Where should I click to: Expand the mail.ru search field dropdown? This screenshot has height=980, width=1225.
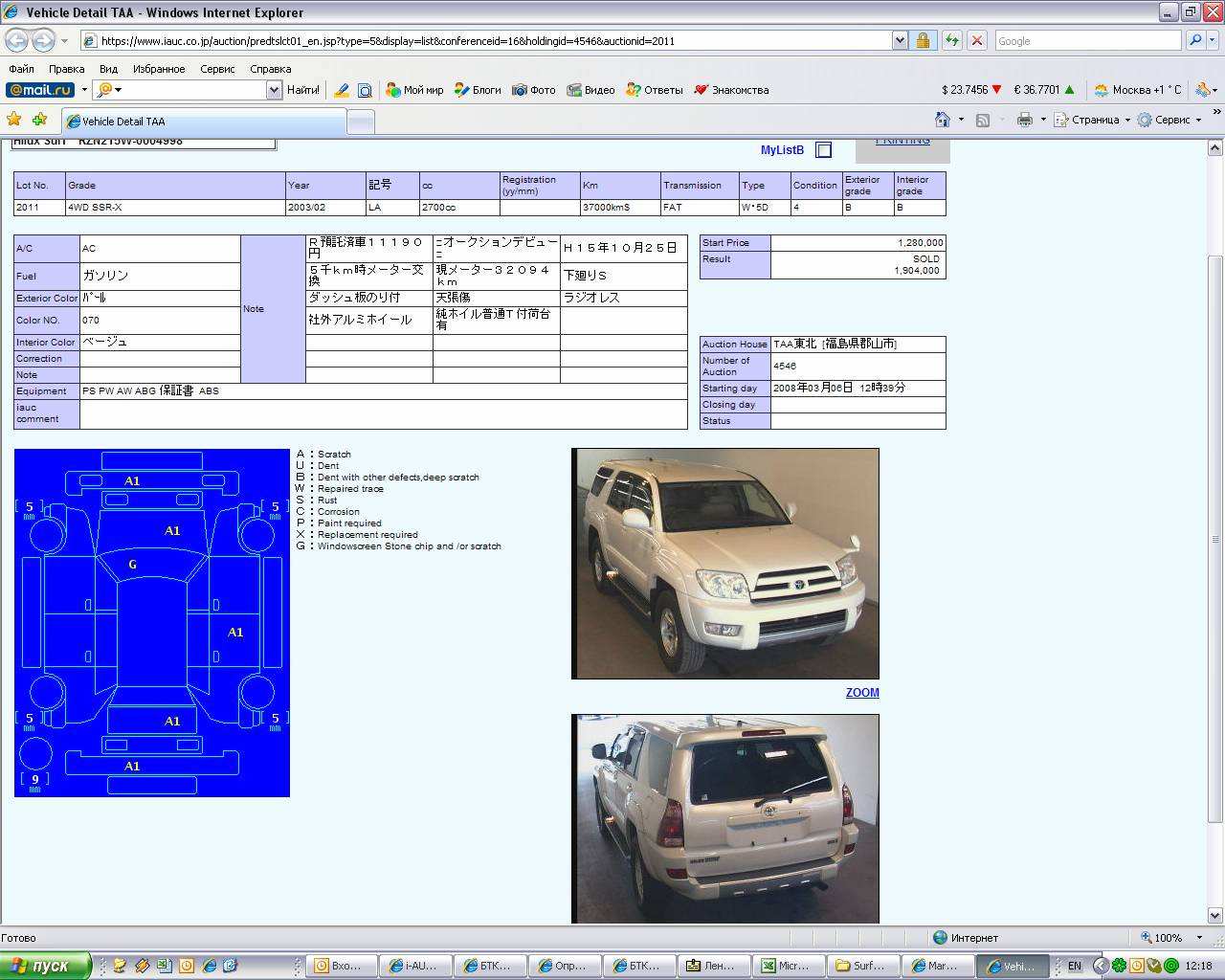point(274,90)
